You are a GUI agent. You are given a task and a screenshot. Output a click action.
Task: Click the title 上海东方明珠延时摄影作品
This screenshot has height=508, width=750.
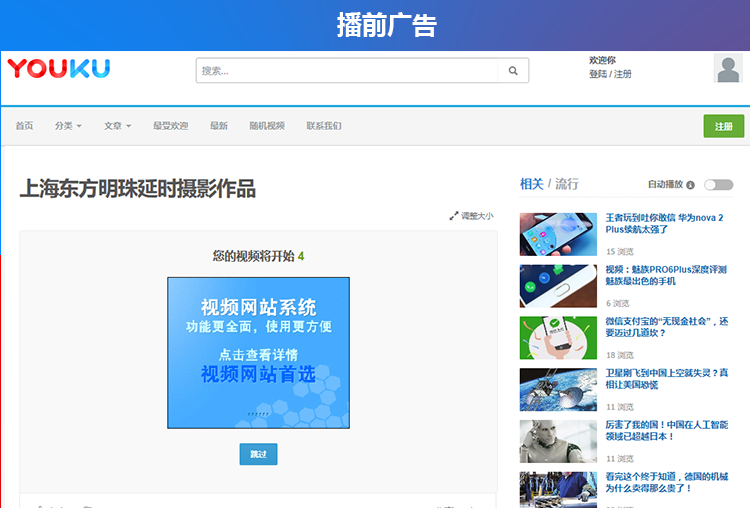point(138,188)
